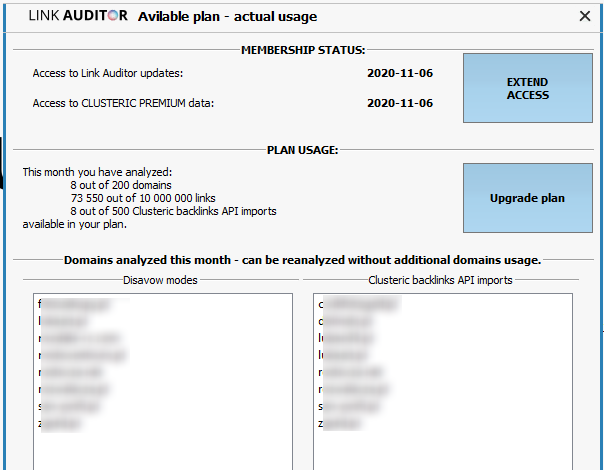Click the MEMBERSHIP STATUS heading

(x=303, y=50)
